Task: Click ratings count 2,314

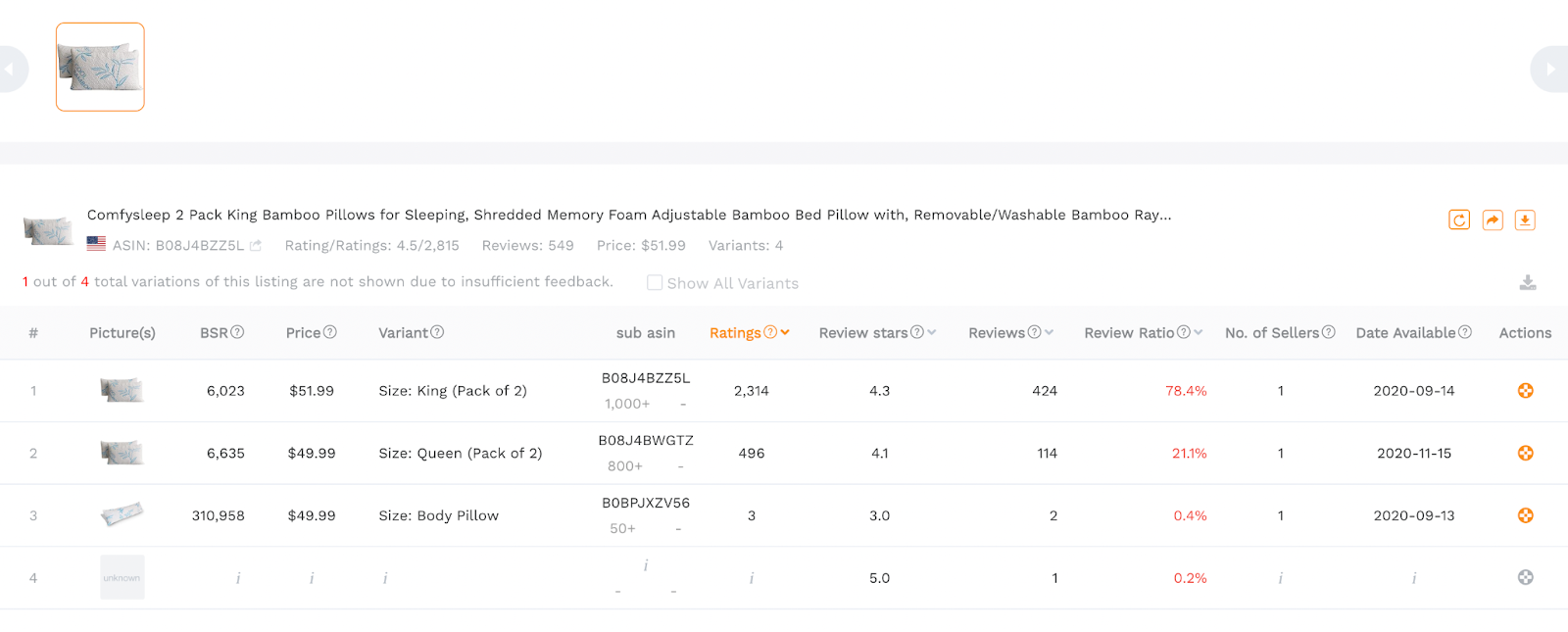Action: [752, 391]
